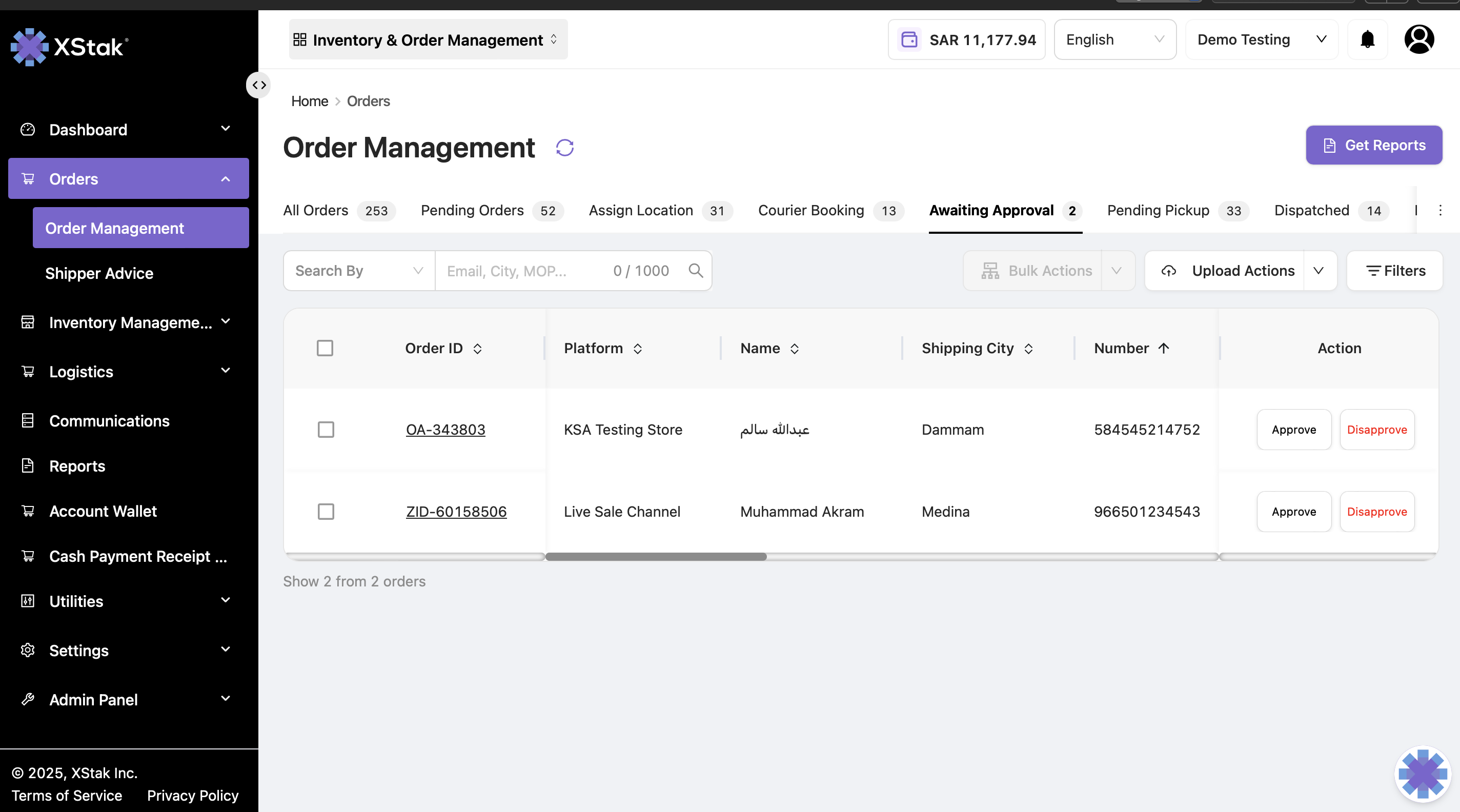Open the English language dropdown
This screenshot has height=812, width=1460.
click(x=1115, y=39)
